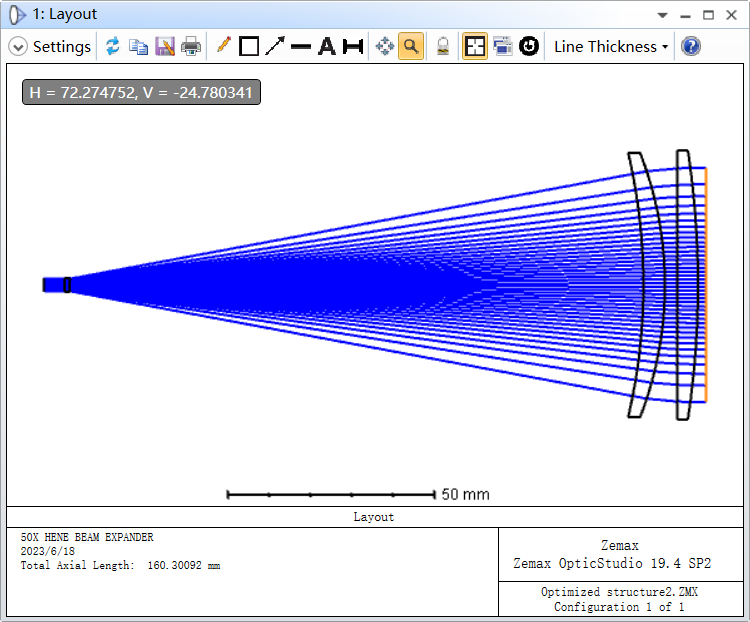Click the 50X HENE BEAM EXPANDER title
The height and width of the screenshot is (622, 750).
87,537
